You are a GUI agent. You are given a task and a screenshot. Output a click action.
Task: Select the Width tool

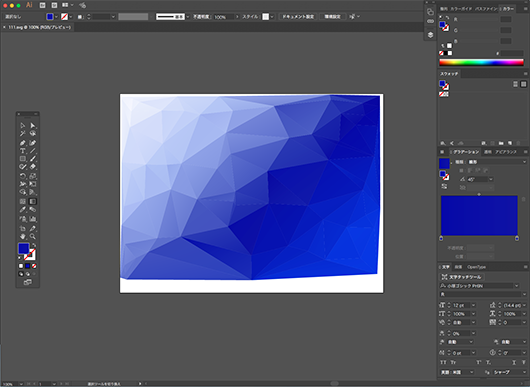(23, 184)
